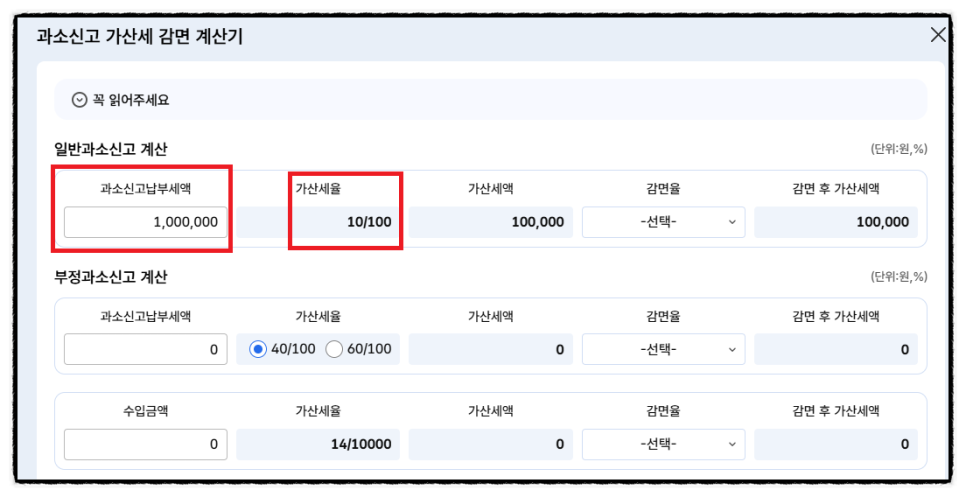Image resolution: width=966 pixels, height=497 pixels.
Task: Click the 감면 후 가산세액 100,000 result field
Action: click(x=836, y=222)
